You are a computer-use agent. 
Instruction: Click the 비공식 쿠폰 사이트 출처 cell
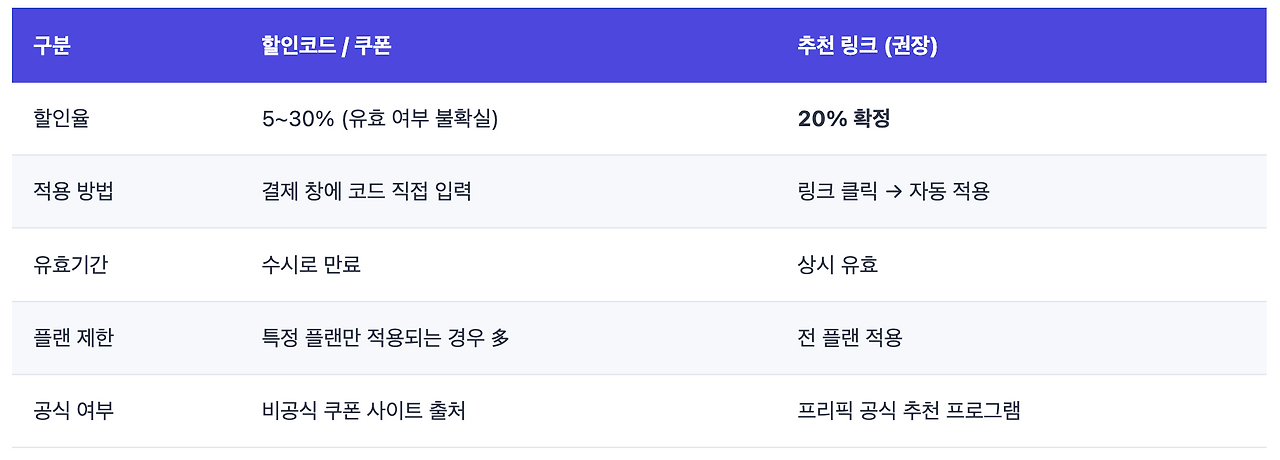pos(364,411)
